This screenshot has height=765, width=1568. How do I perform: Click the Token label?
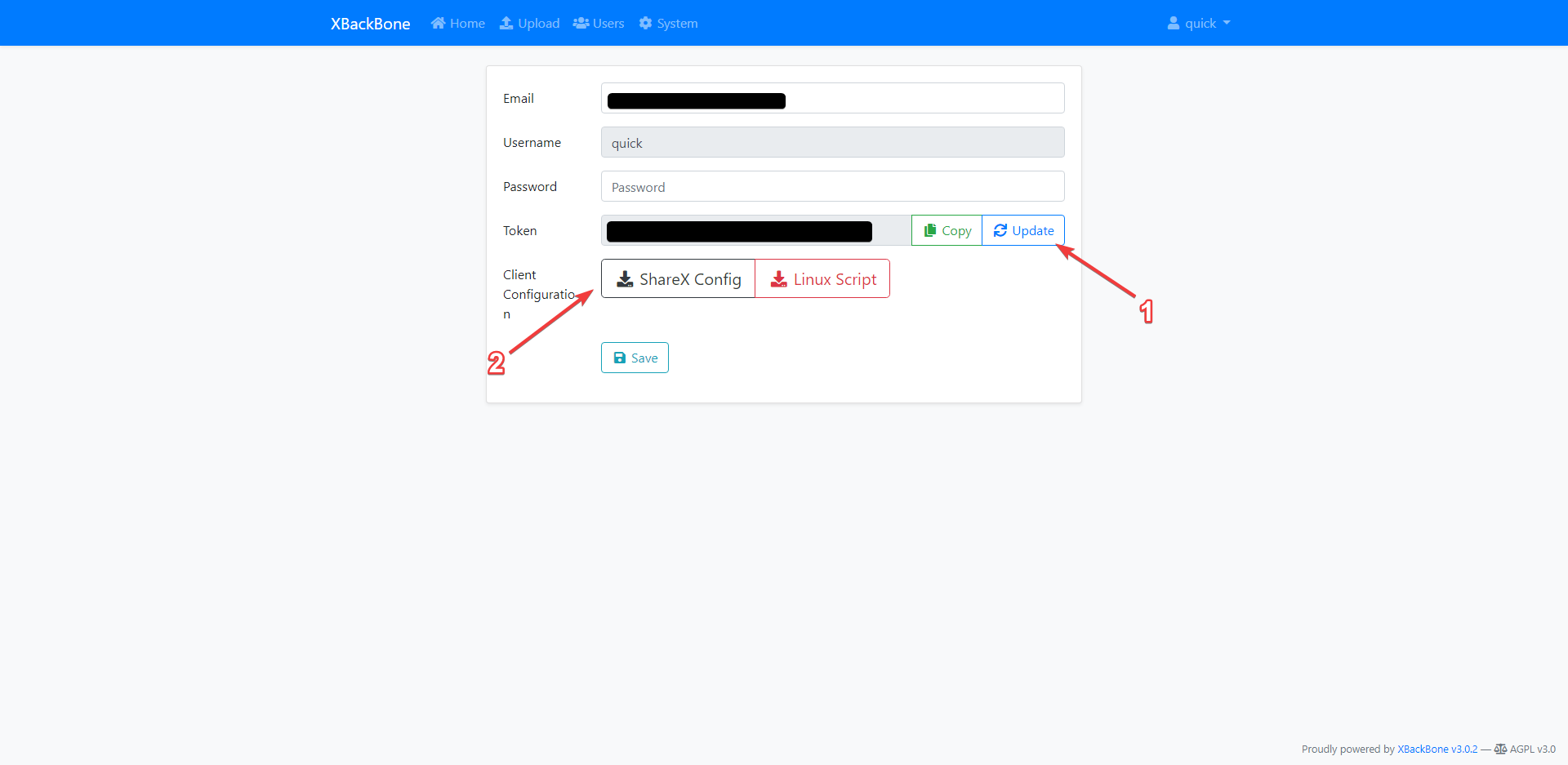pos(520,230)
